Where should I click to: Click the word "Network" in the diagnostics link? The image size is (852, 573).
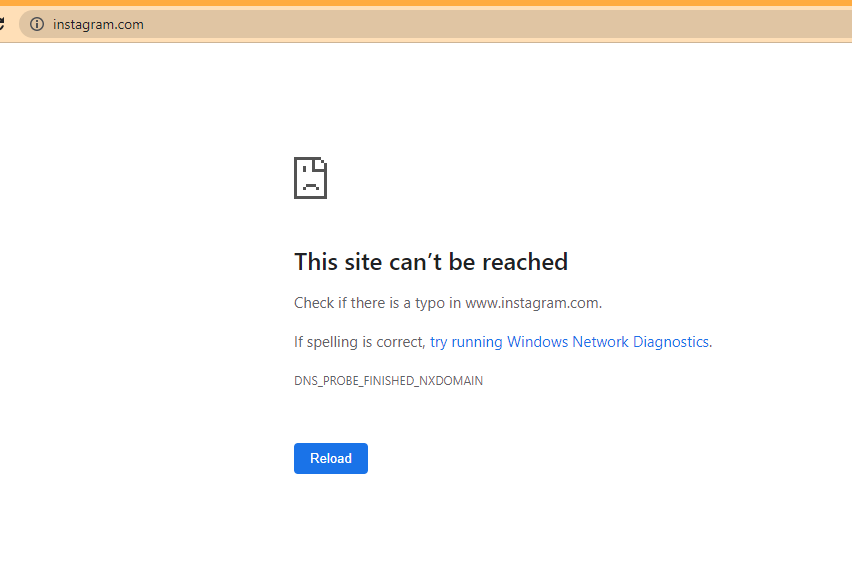coord(600,342)
